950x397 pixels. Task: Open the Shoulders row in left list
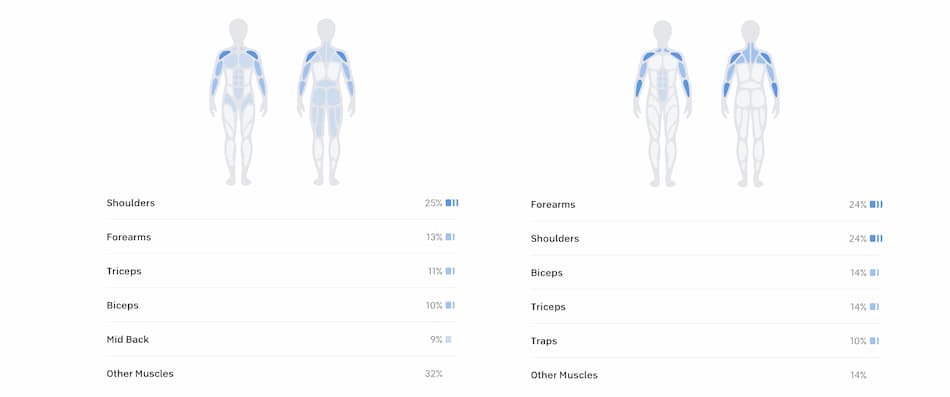(x=282, y=203)
